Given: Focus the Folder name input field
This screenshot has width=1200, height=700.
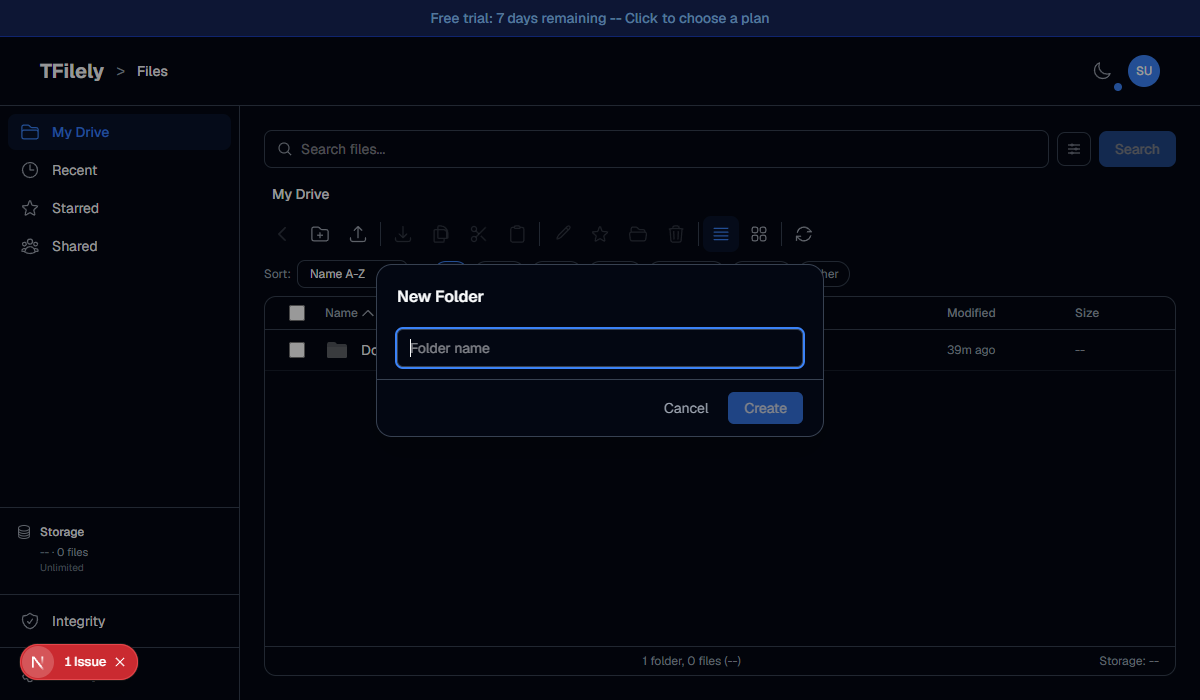Looking at the screenshot, I should (x=600, y=348).
